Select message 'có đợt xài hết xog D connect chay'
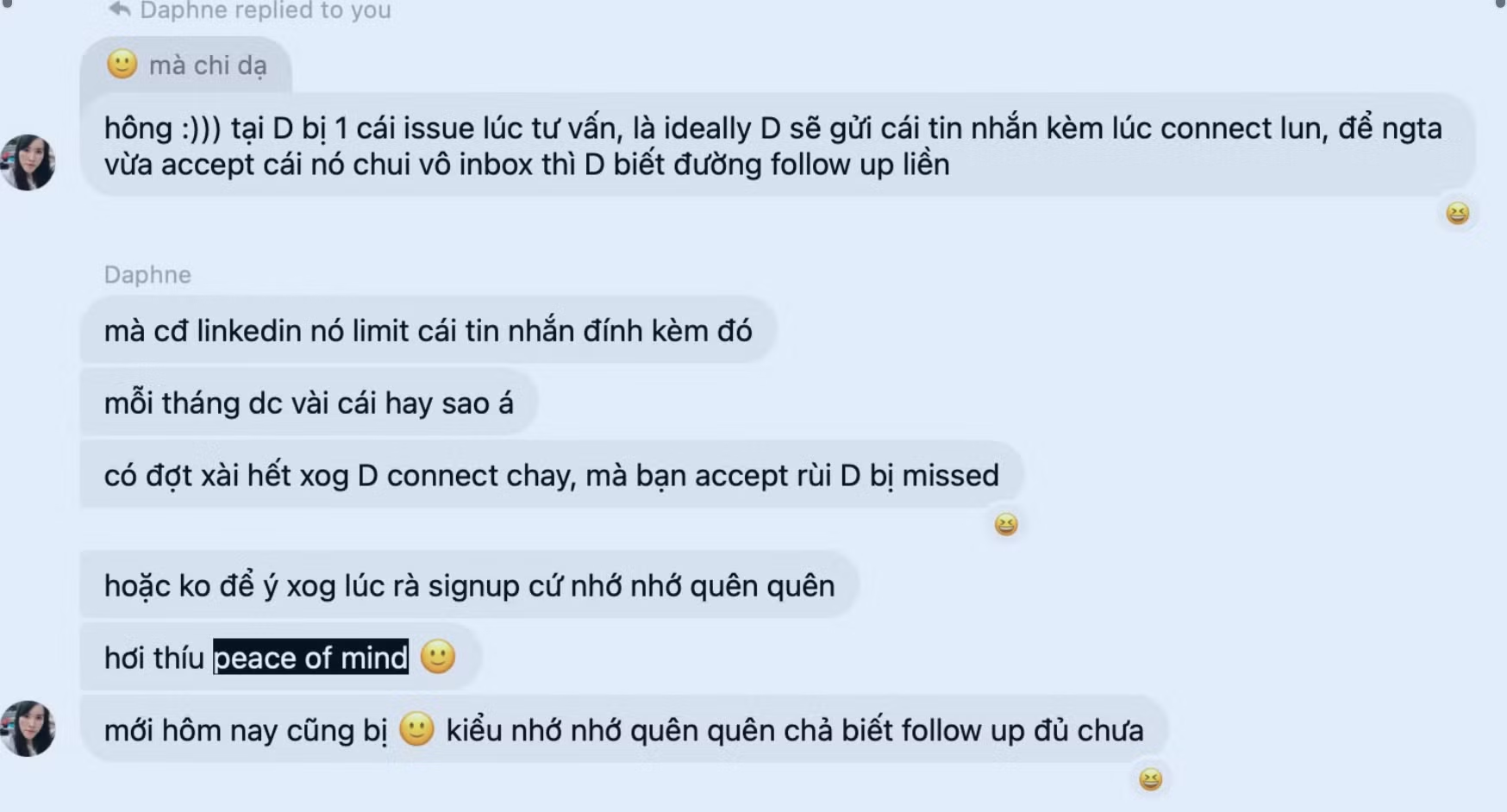This screenshot has height=812, width=1507. (552, 475)
